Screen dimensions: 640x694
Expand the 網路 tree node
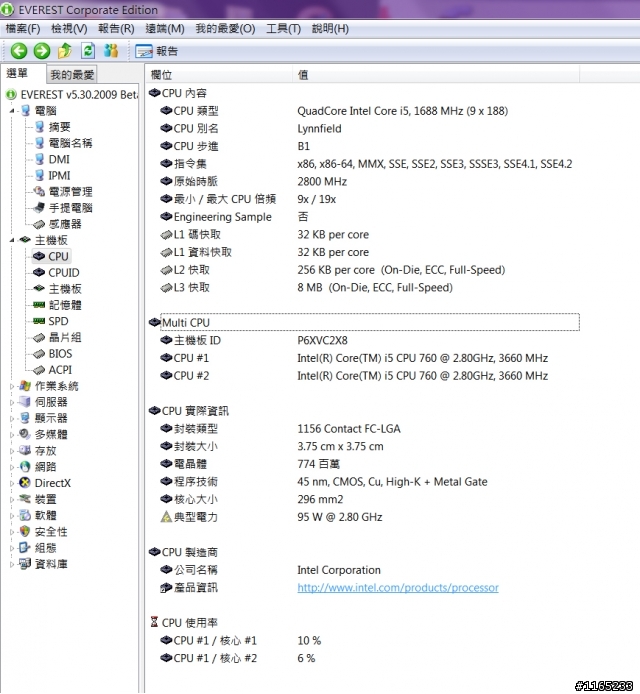pyautogui.click(x=12, y=467)
